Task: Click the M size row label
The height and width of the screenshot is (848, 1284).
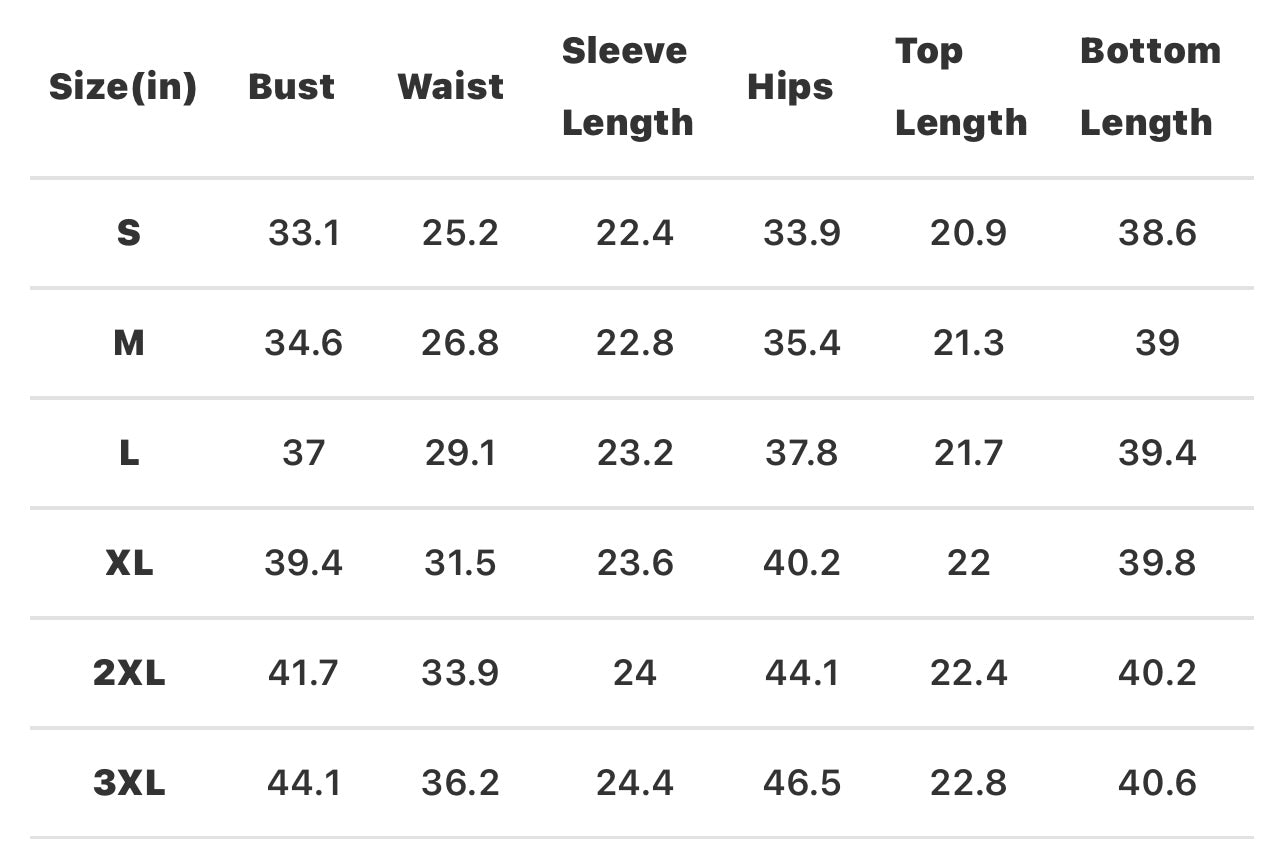Action: point(129,343)
